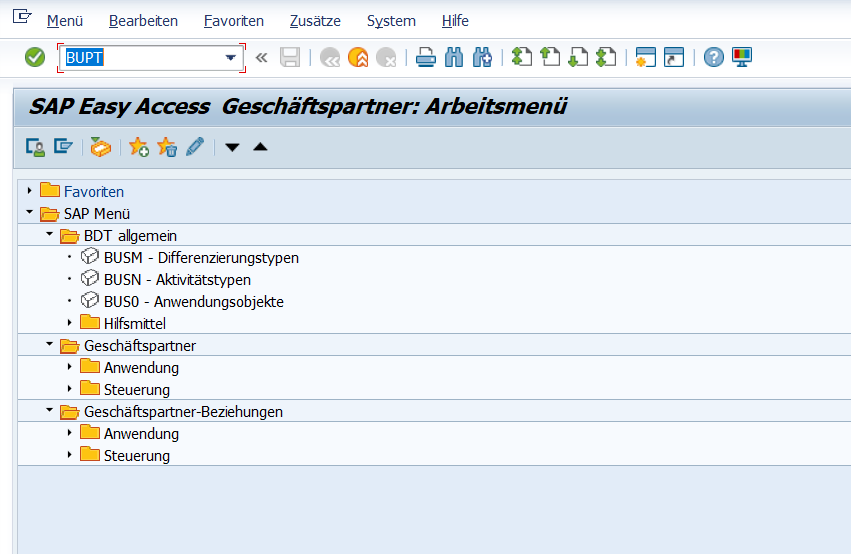Select the Geschäftspartner-Beziehungen folder label

click(183, 412)
